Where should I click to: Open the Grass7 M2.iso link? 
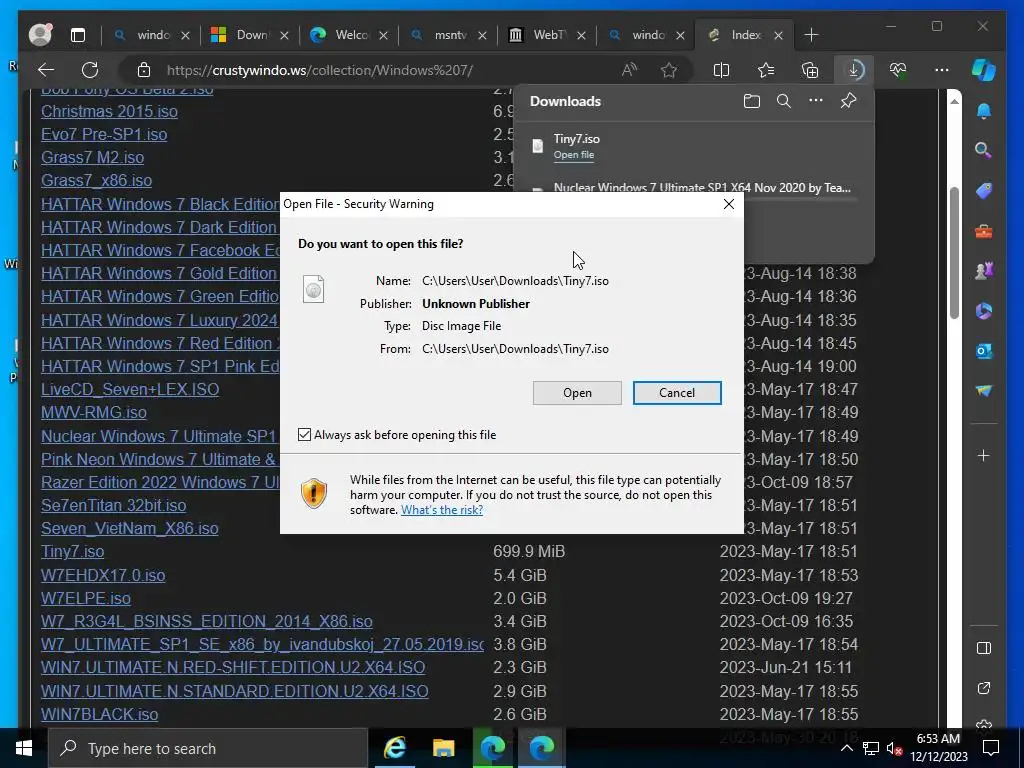(92, 157)
